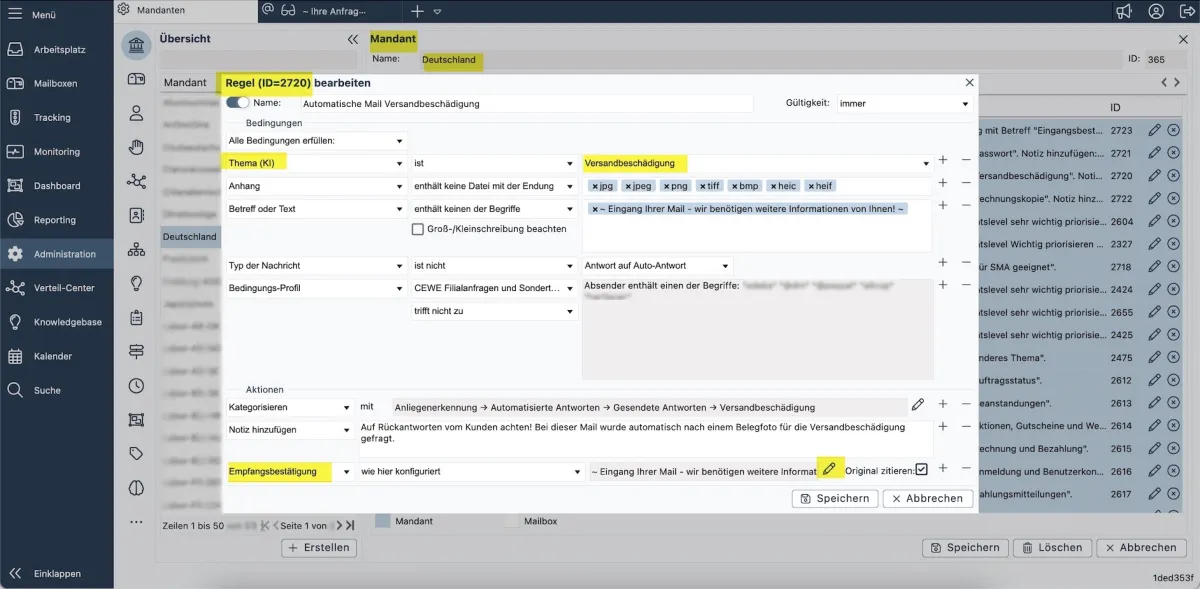Click the clipboard icon in admin strip
This screenshot has height=589, width=1200.
tap(136, 317)
